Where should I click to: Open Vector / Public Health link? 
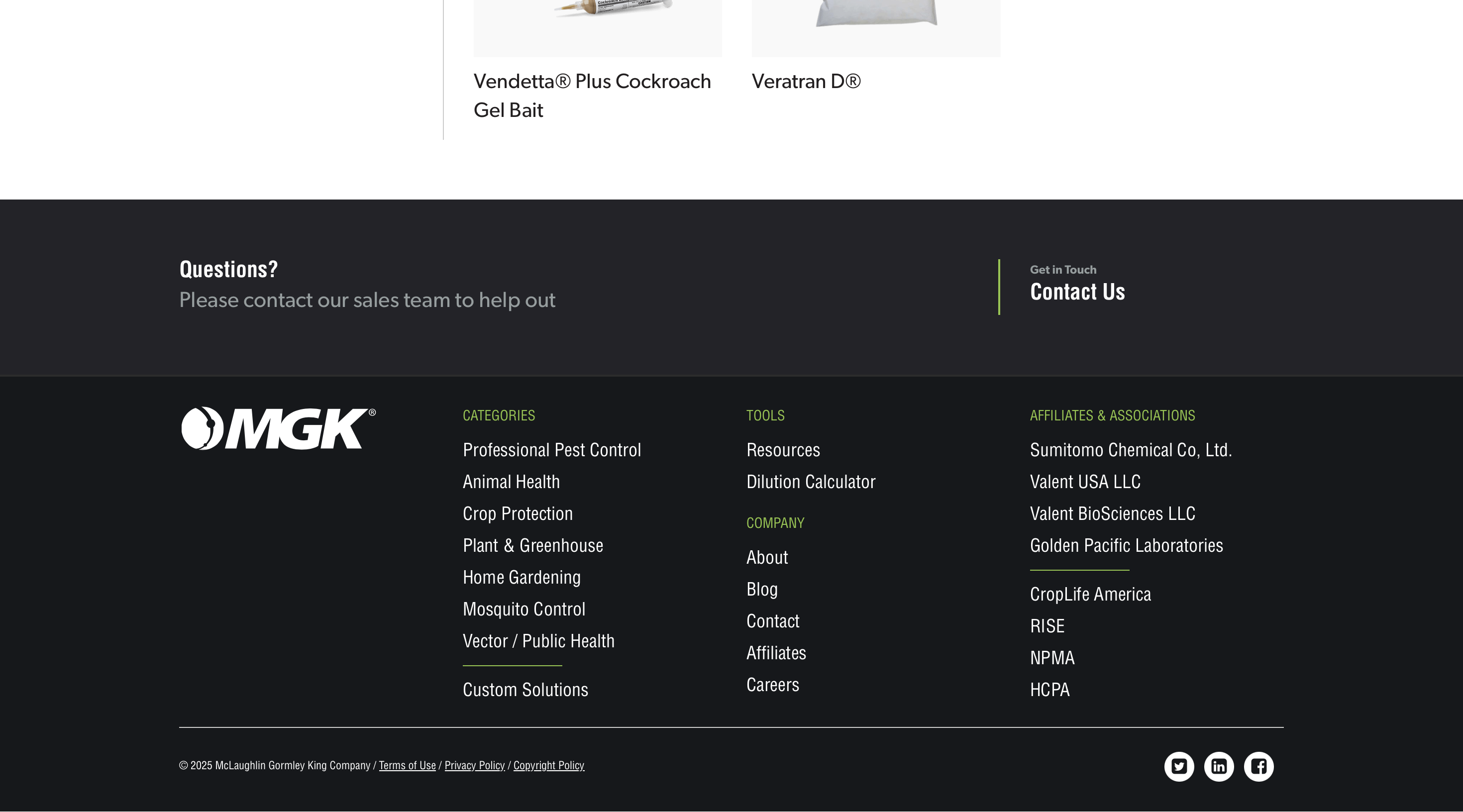pos(539,641)
